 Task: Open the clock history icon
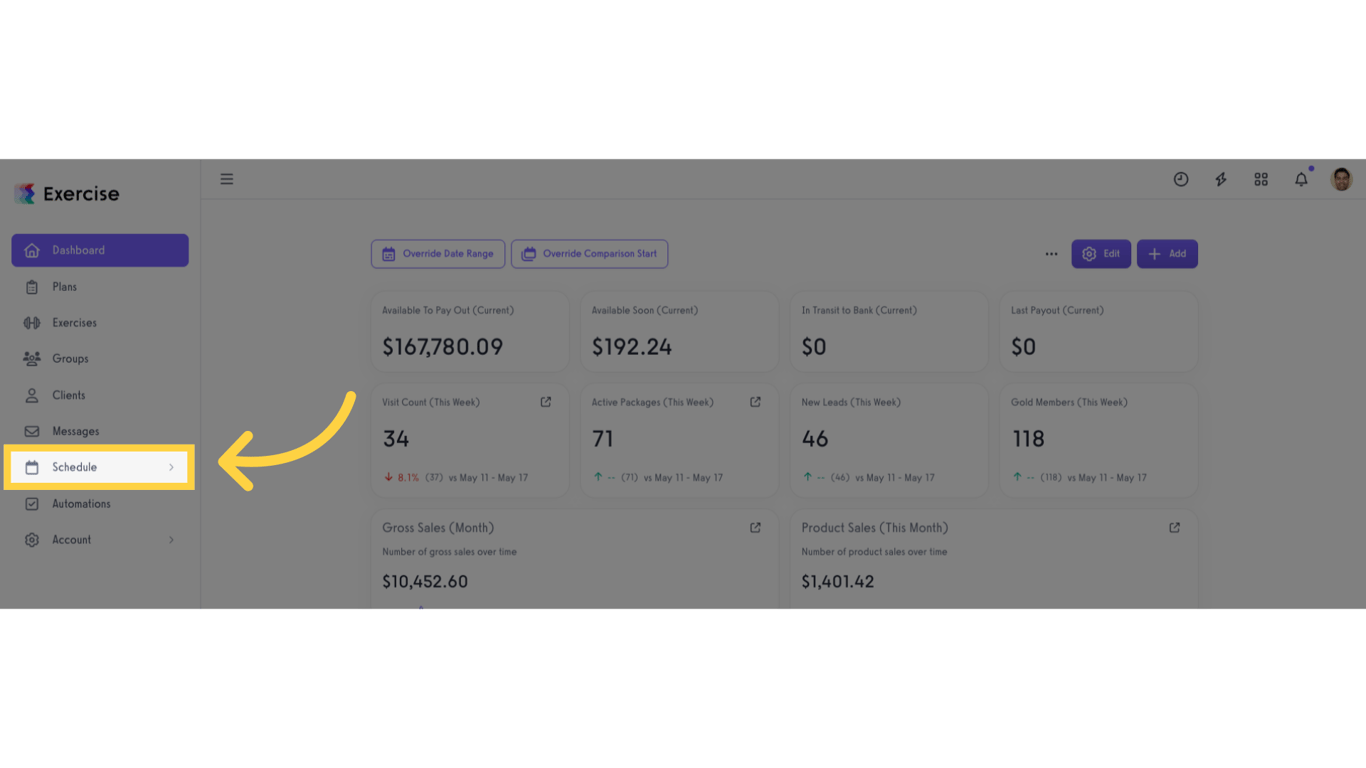[x=1181, y=179]
